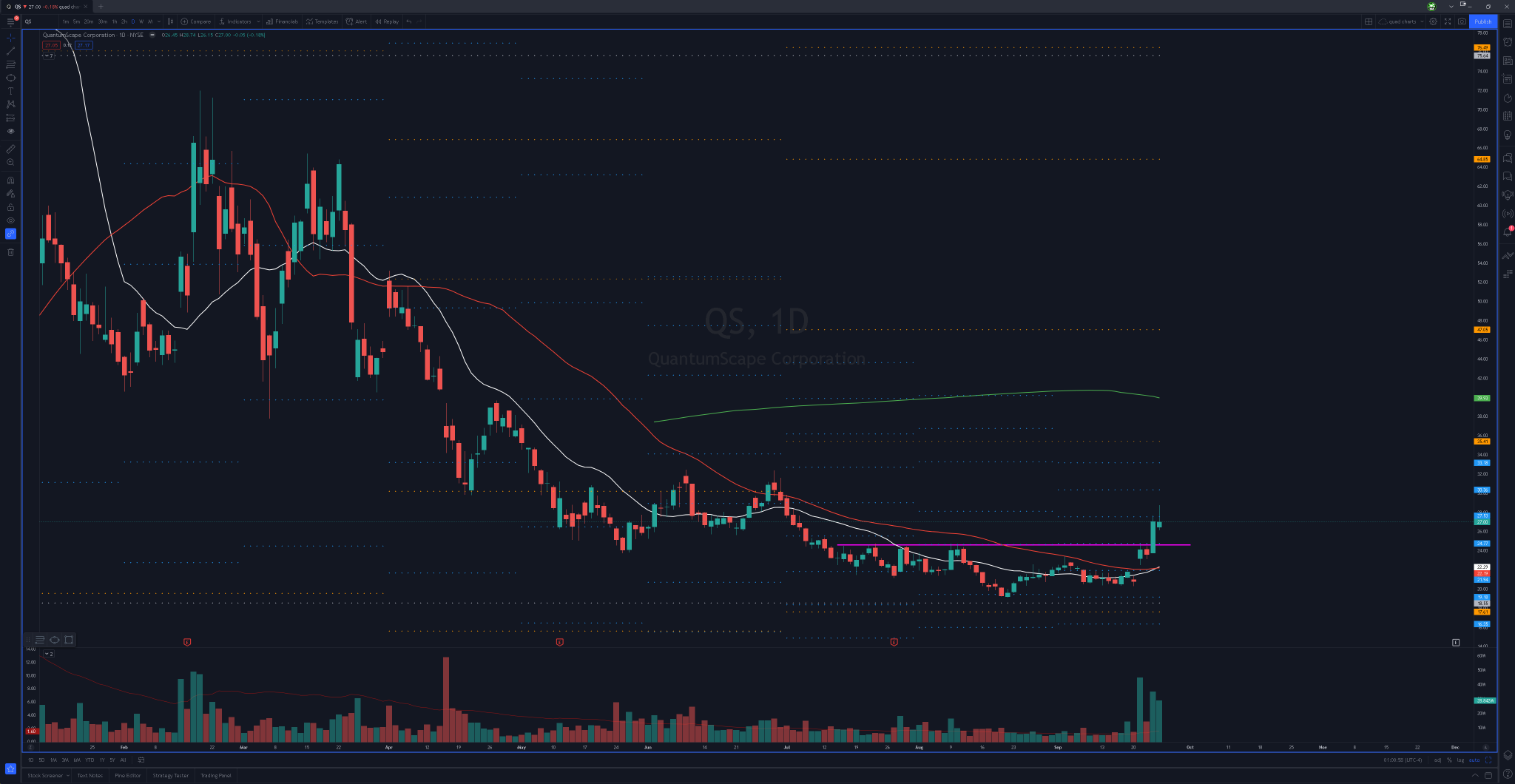Select the YTD date range
Screen dimensions: 1515x784
[90, 760]
